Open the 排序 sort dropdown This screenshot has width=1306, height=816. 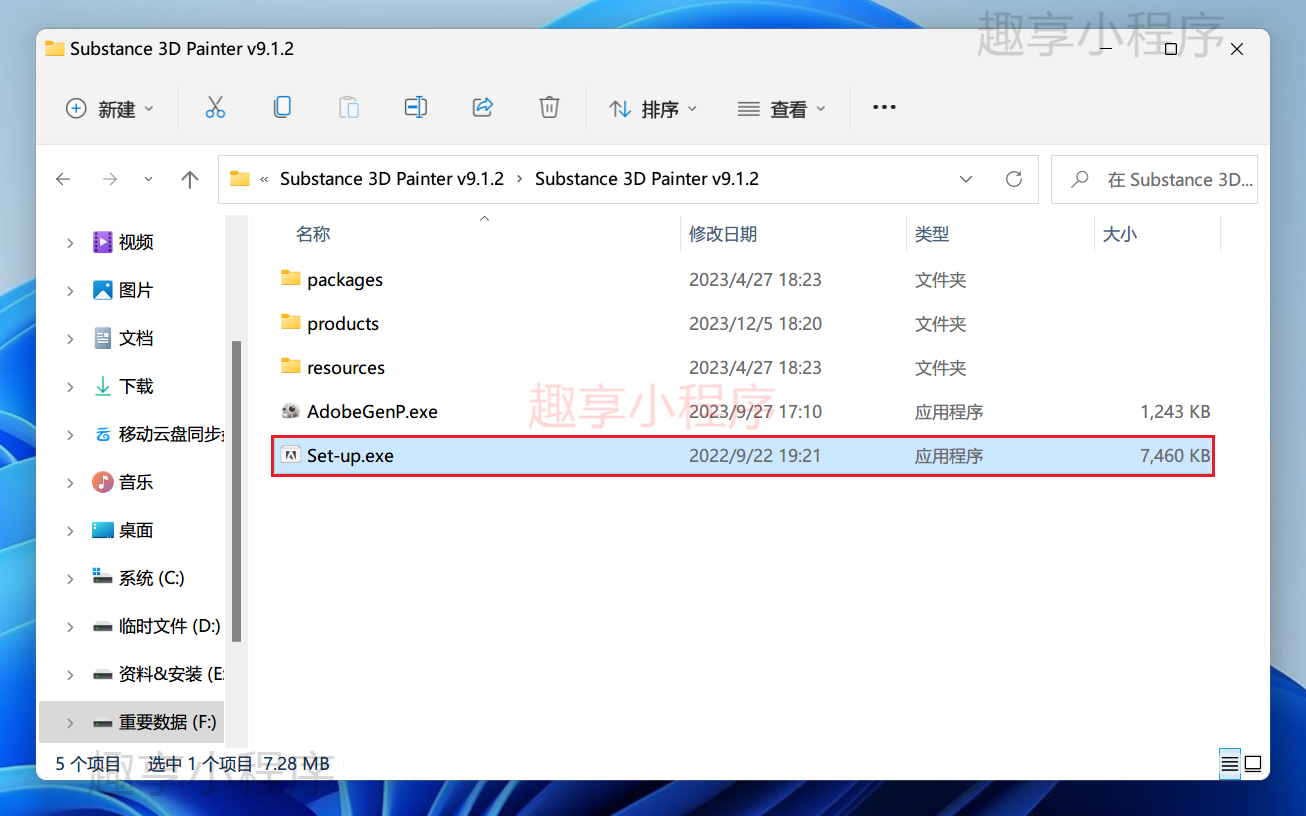(653, 108)
